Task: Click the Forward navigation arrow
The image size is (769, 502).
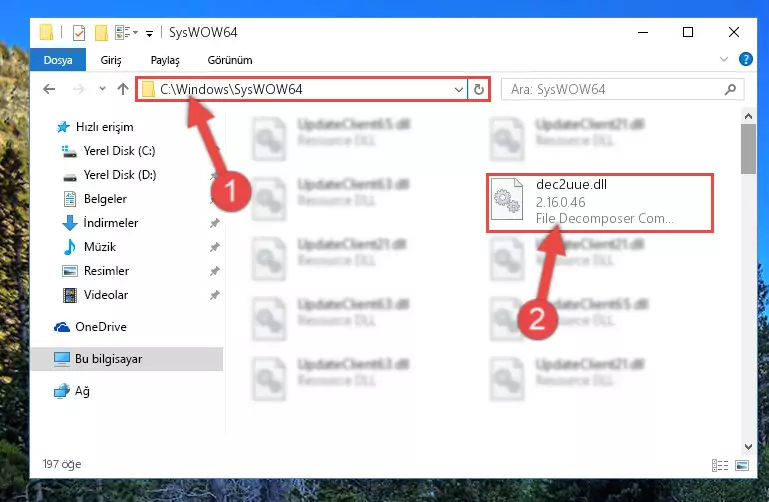Action: click(78, 89)
